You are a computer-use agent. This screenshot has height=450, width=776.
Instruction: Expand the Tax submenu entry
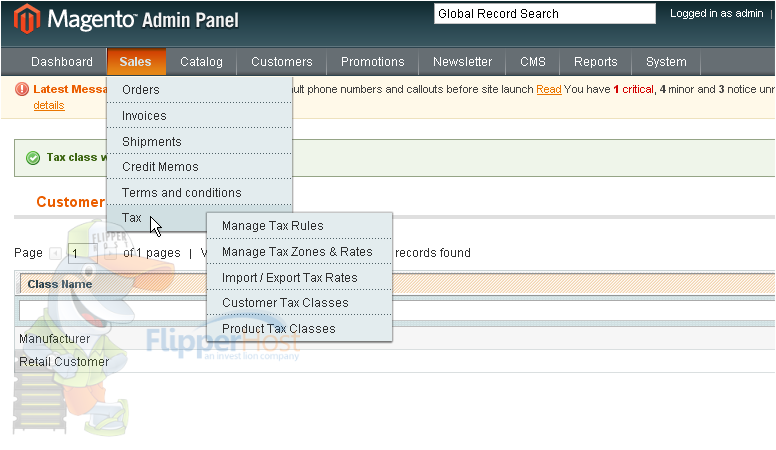pyautogui.click(x=157, y=218)
